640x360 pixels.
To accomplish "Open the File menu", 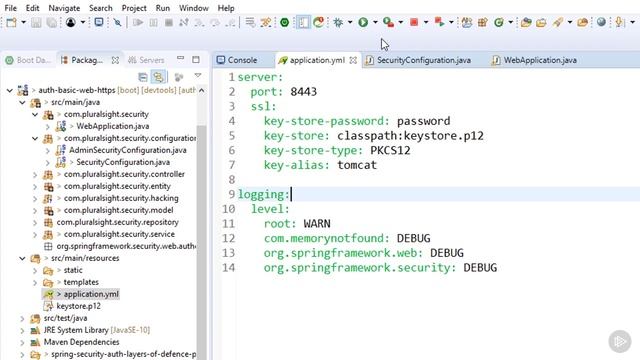I will 11,8.
